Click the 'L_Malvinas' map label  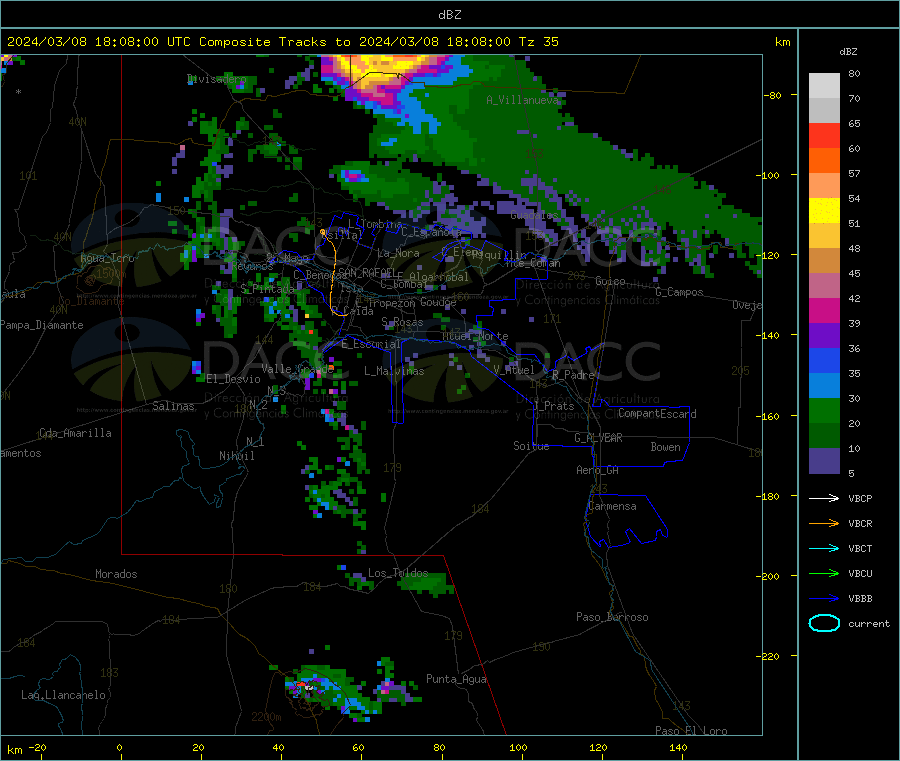click(394, 371)
